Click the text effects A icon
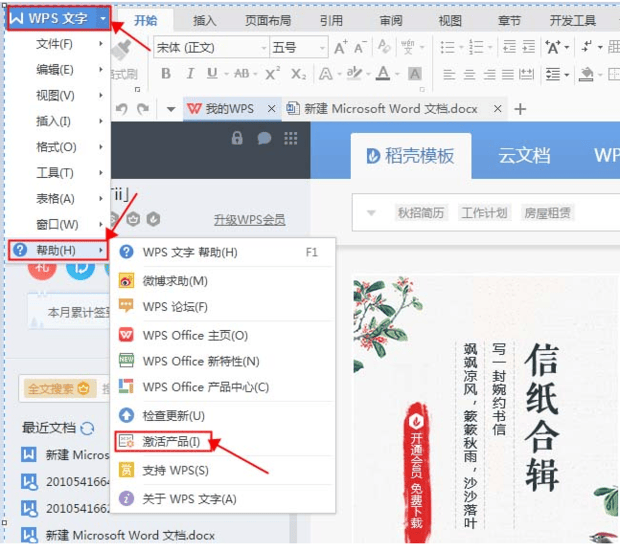620x551 pixels. point(326,74)
